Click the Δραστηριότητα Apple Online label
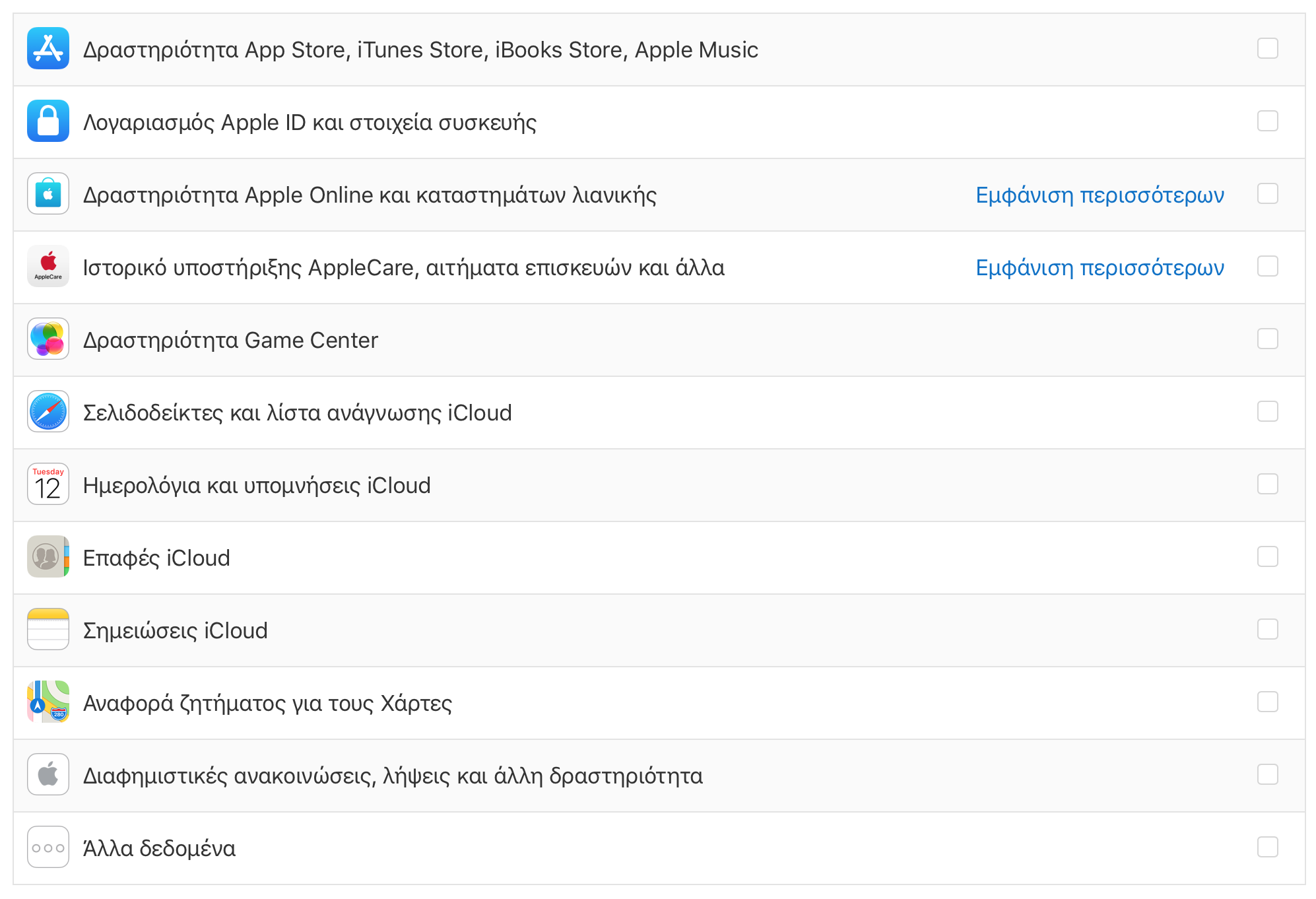The image size is (1316, 899). coord(370,196)
